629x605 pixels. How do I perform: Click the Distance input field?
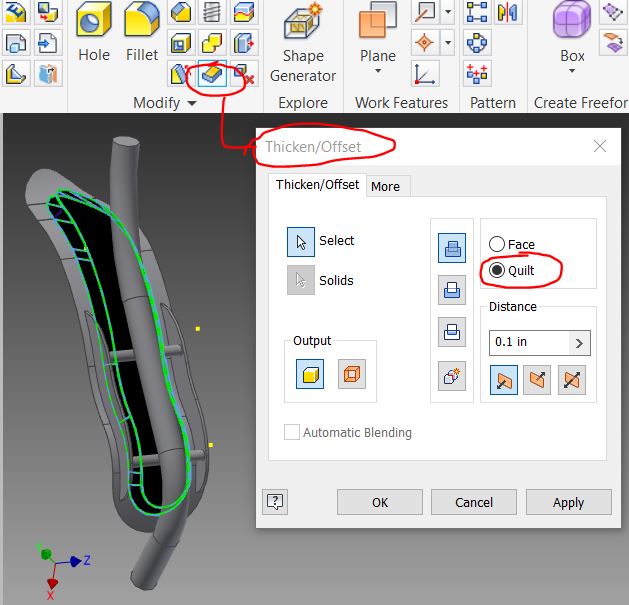(x=530, y=342)
